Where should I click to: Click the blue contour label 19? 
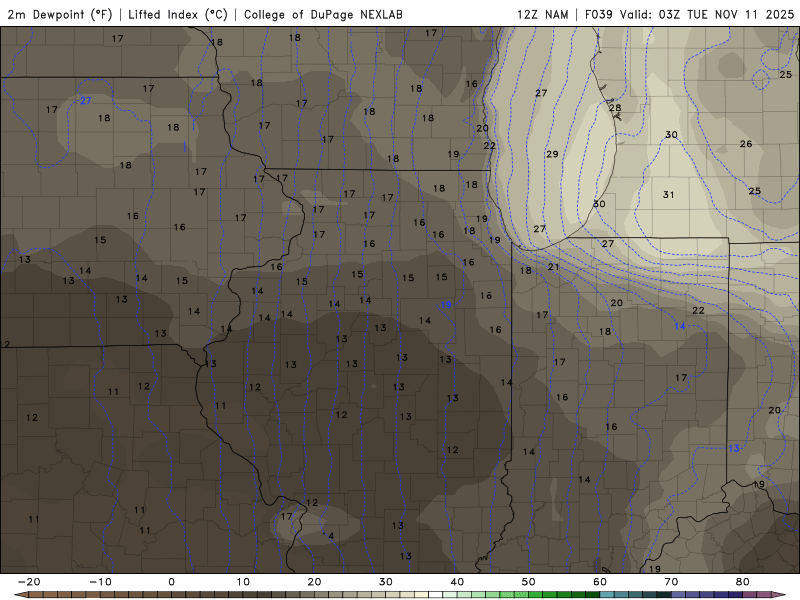pos(446,305)
